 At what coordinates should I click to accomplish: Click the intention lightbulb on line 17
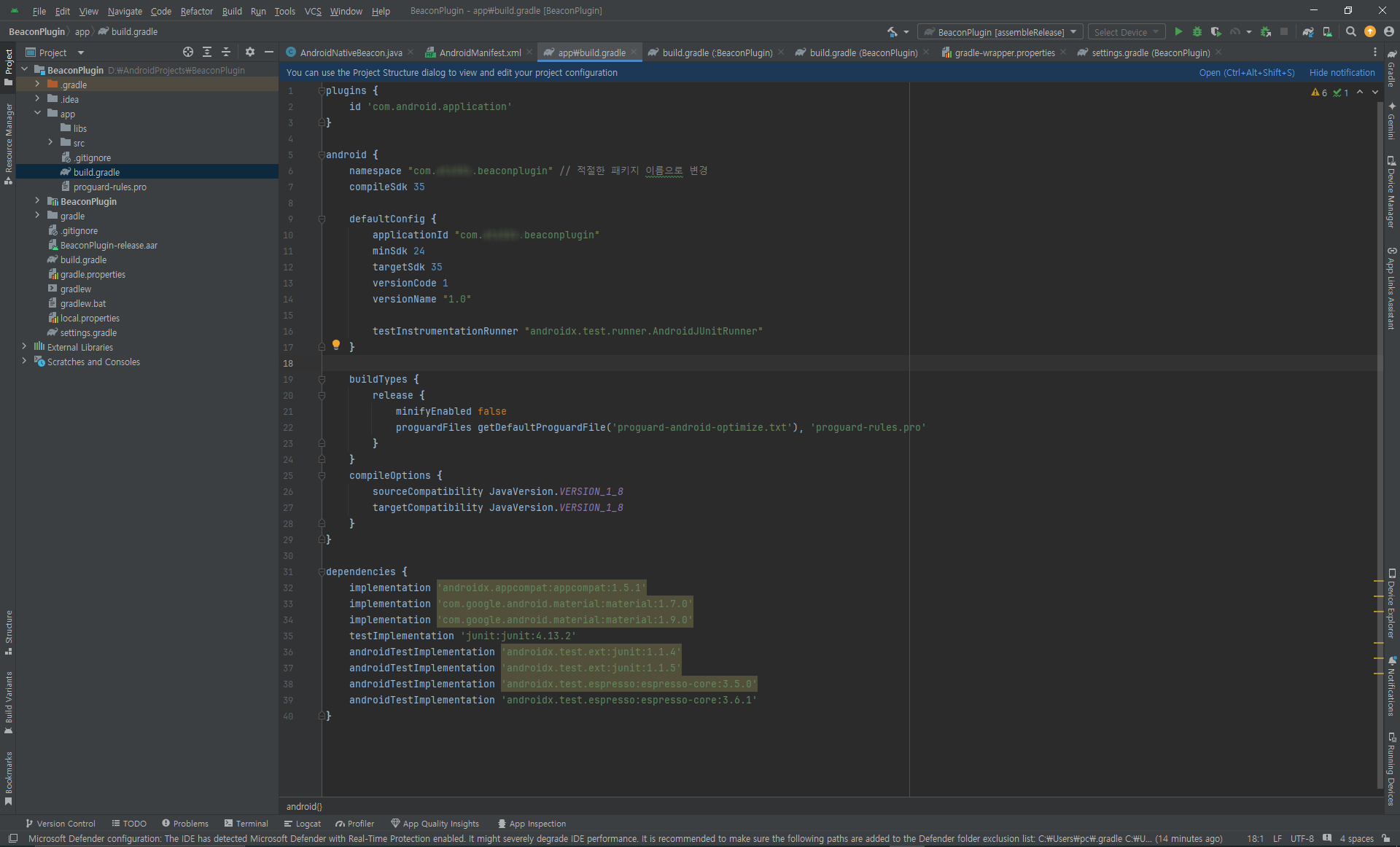tap(336, 345)
